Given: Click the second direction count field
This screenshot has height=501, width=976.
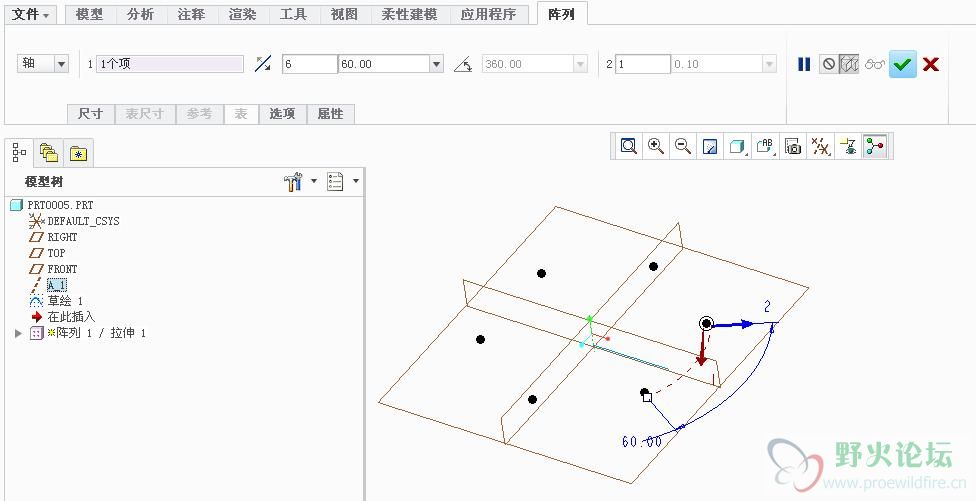Looking at the screenshot, I should [x=642, y=64].
